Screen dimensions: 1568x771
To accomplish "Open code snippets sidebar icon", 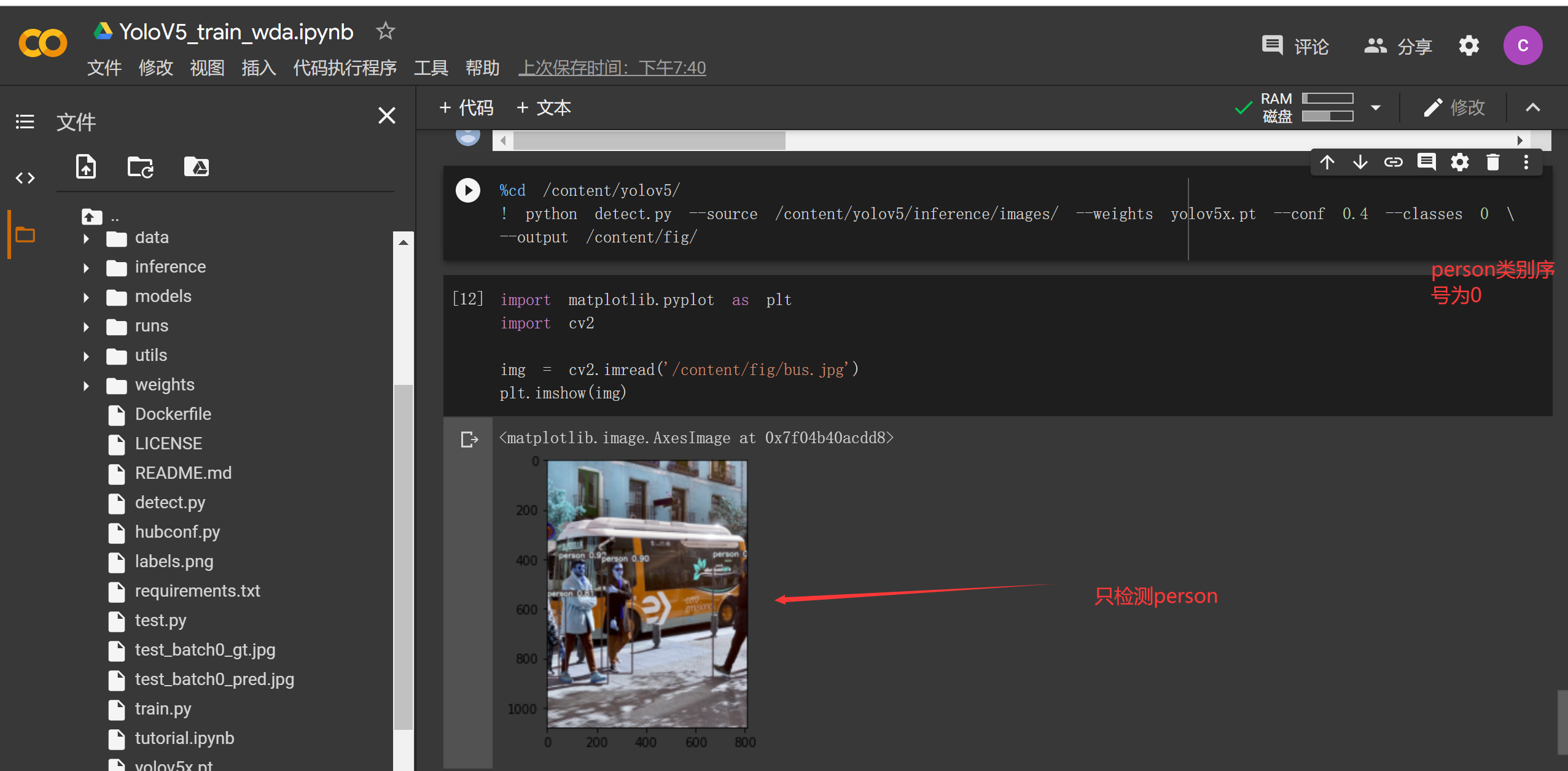I will point(25,178).
